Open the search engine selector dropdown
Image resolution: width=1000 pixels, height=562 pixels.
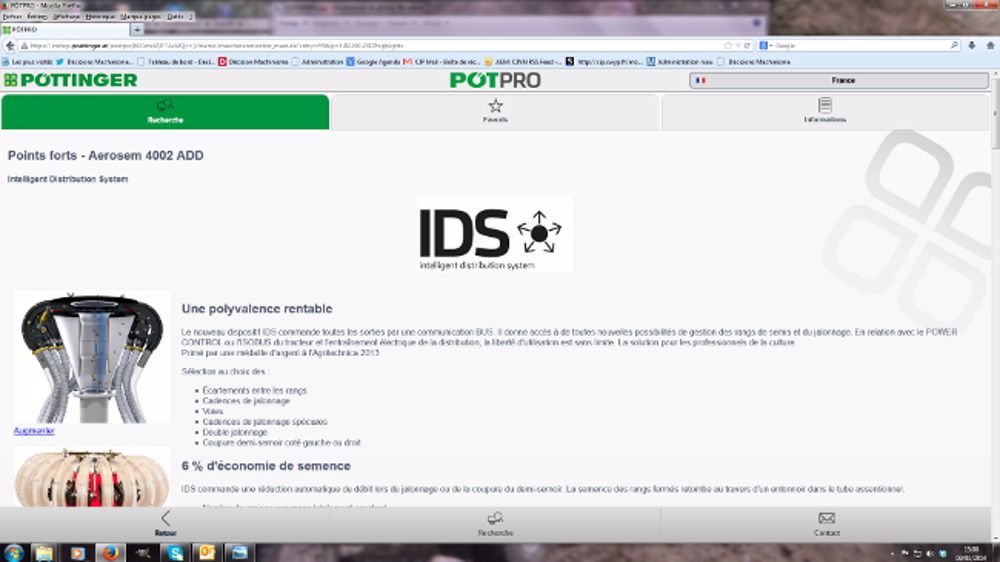click(x=765, y=46)
